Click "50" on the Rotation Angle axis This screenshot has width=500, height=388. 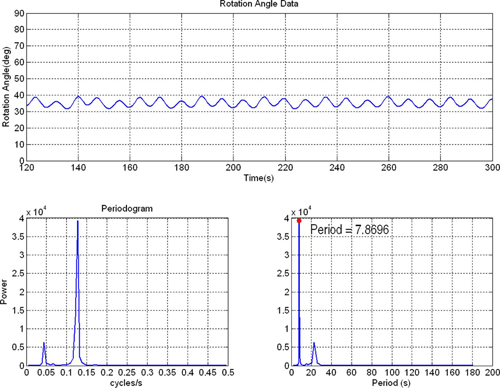pyautogui.click(x=19, y=79)
